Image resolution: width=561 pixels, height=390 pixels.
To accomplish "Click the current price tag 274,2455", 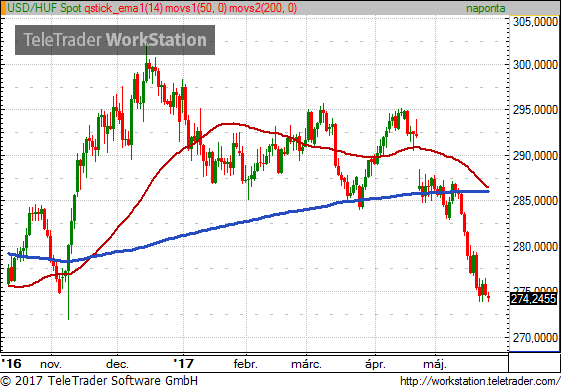I will [x=533, y=298].
